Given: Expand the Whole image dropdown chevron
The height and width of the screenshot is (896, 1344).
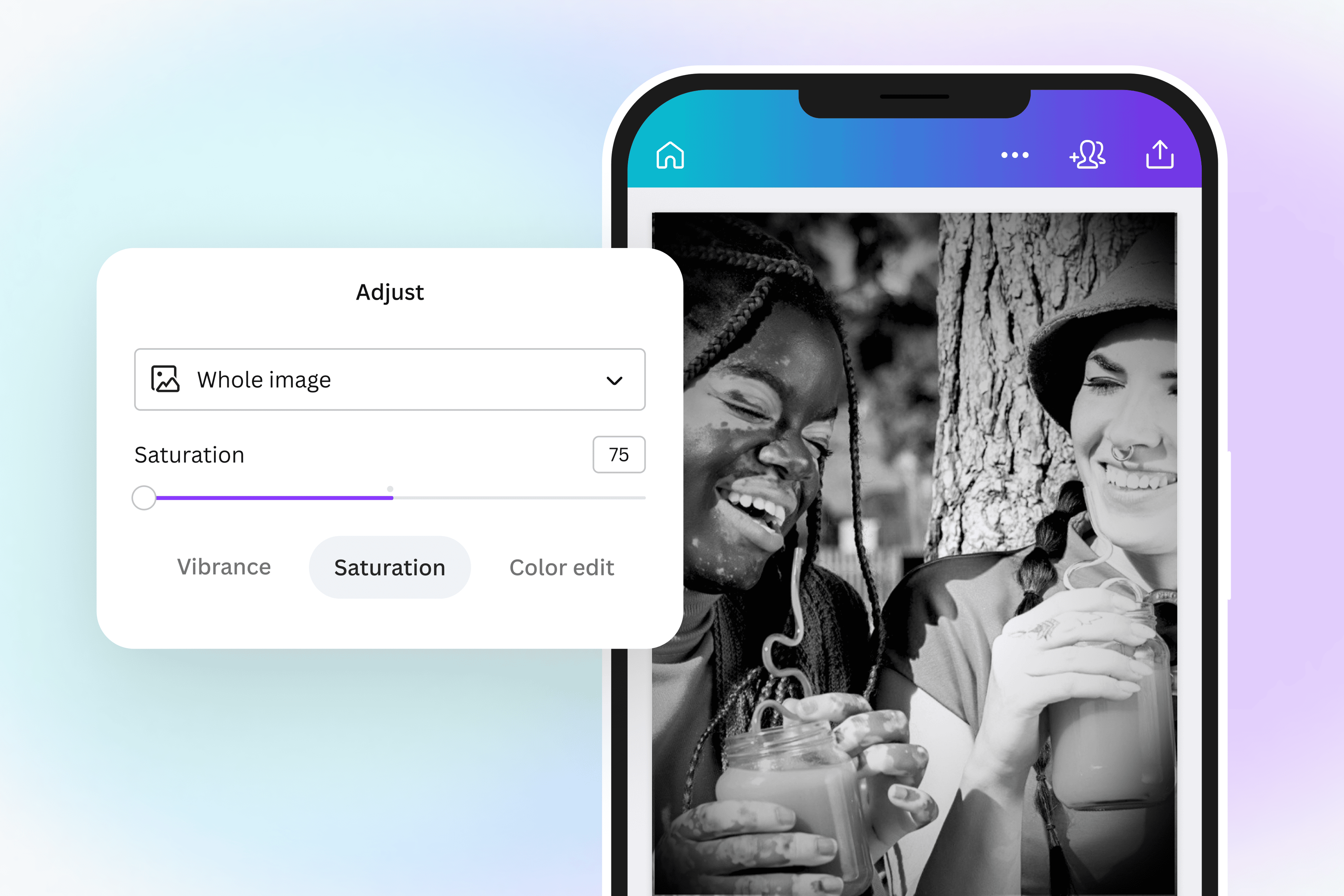Looking at the screenshot, I should coord(614,380).
